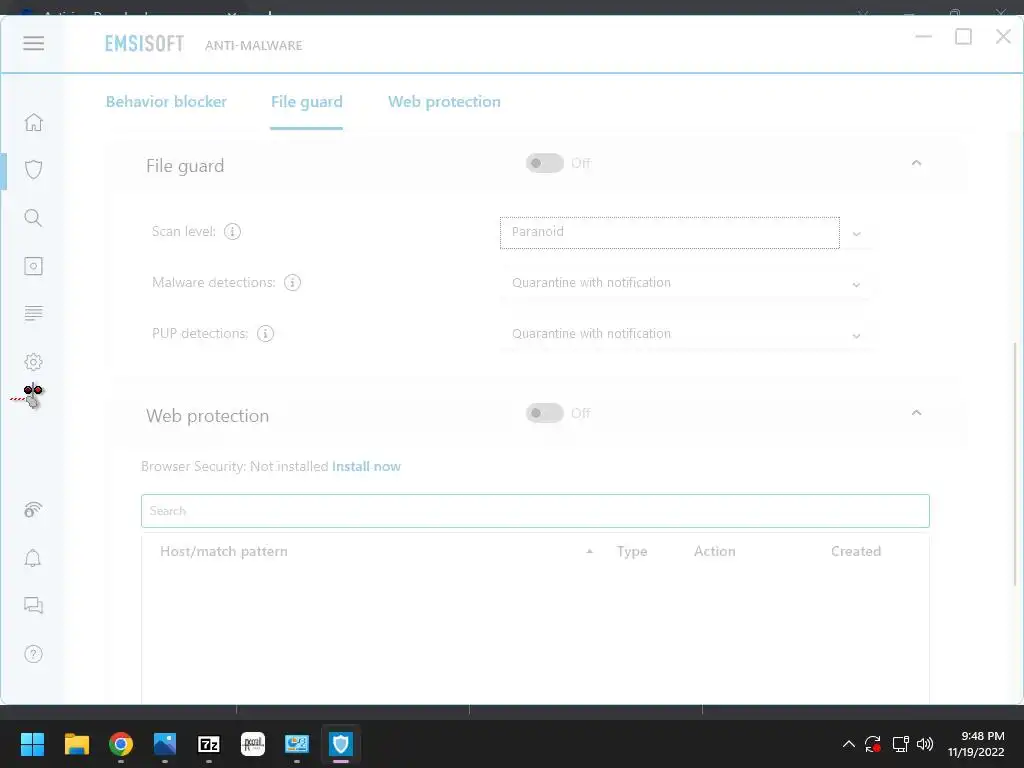Collapse the File guard section

pos(916,163)
